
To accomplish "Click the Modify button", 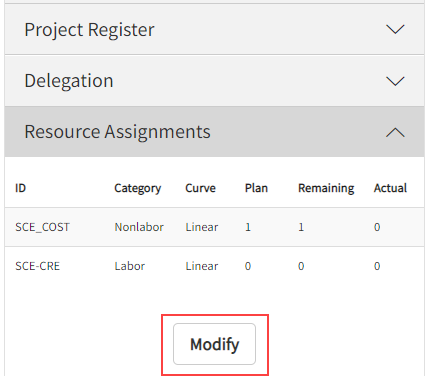I will 214,344.
